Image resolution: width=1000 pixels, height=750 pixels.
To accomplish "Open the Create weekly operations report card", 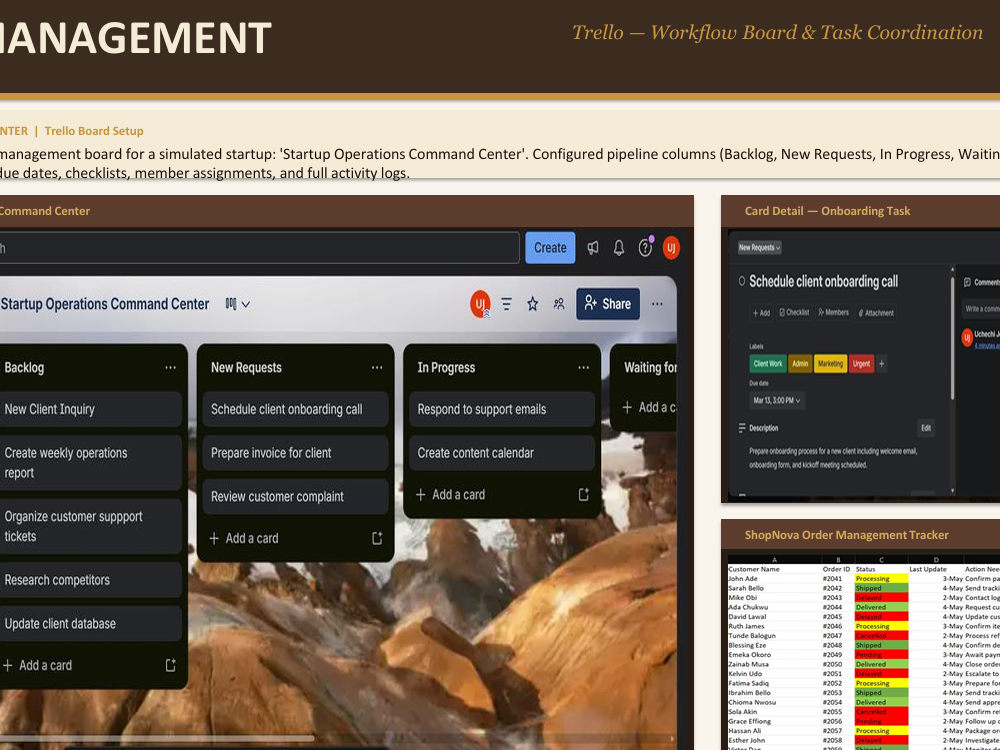I will 91,463.
